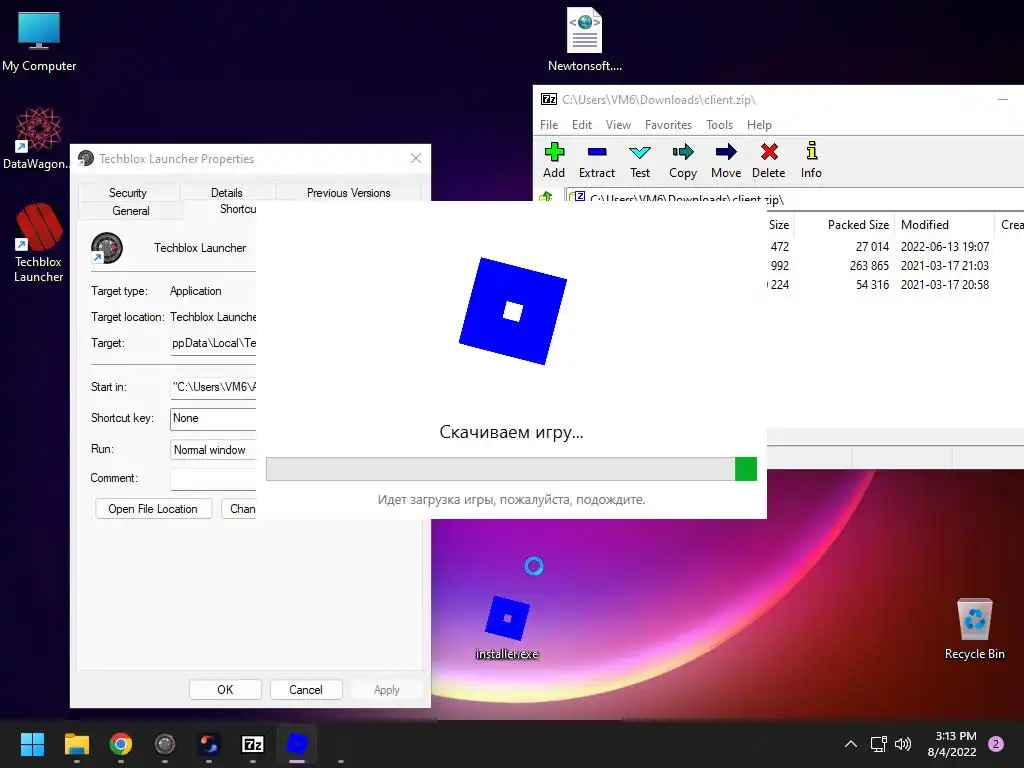Image resolution: width=1024 pixels, height=768 pixels.
Task: Select the Newtonsoft file on desktop
Action: [x=584, y=39]
